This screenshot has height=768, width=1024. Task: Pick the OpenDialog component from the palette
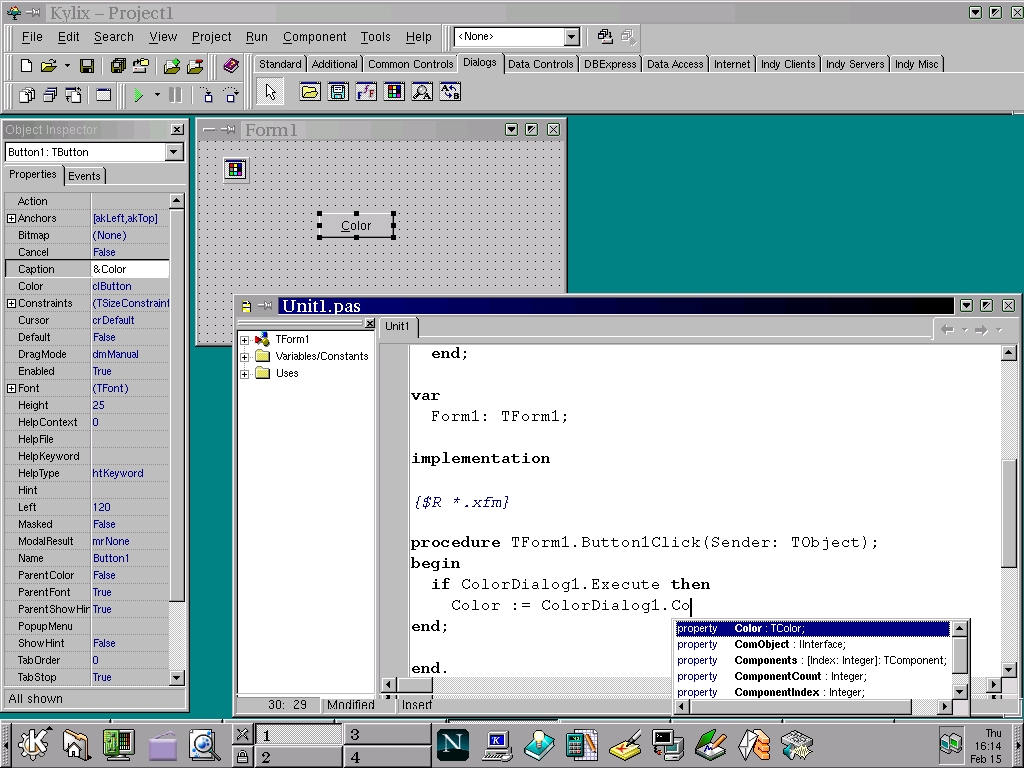(x=310, y=92)
